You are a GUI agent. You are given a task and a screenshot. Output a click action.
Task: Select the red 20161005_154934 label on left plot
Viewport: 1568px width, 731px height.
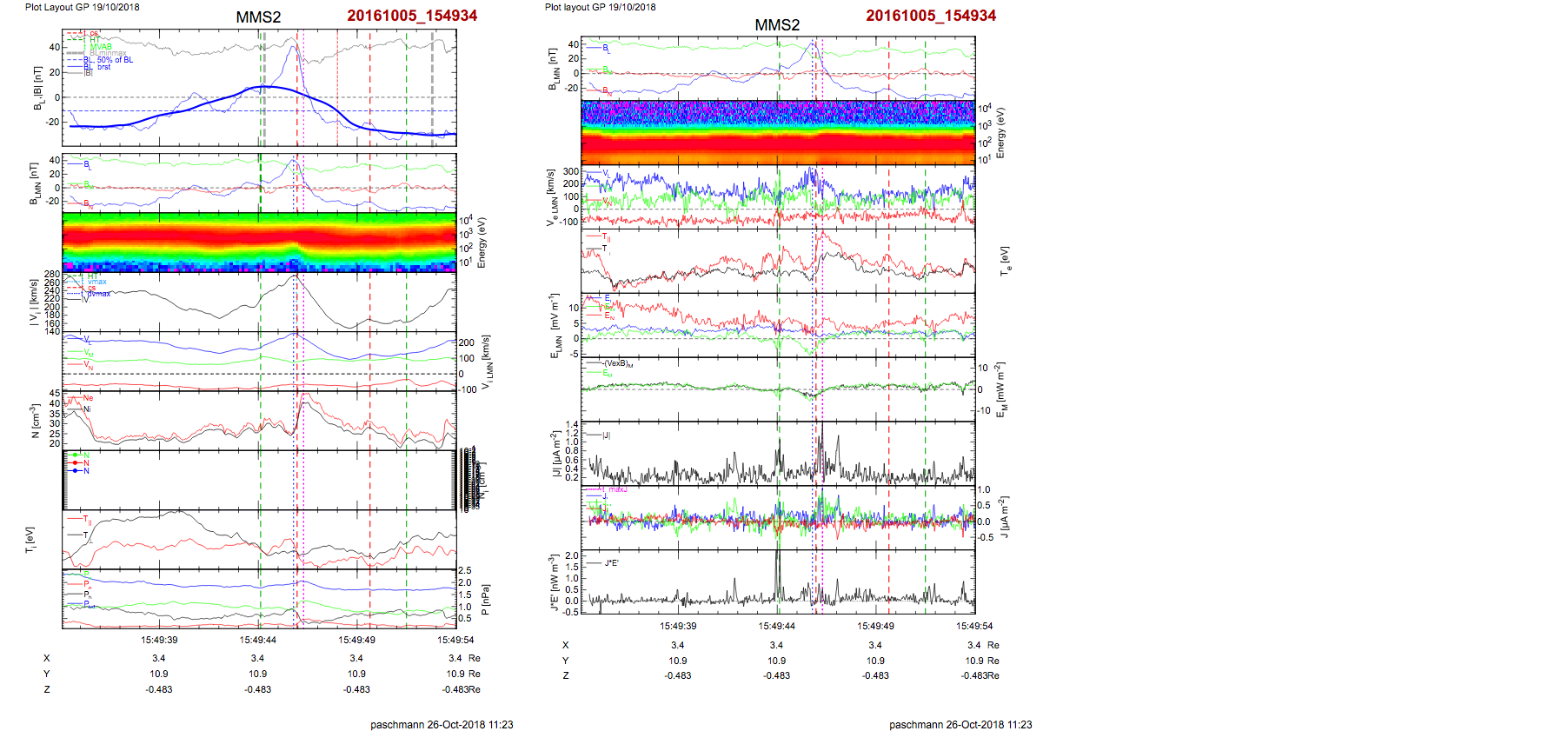(412, 16)
